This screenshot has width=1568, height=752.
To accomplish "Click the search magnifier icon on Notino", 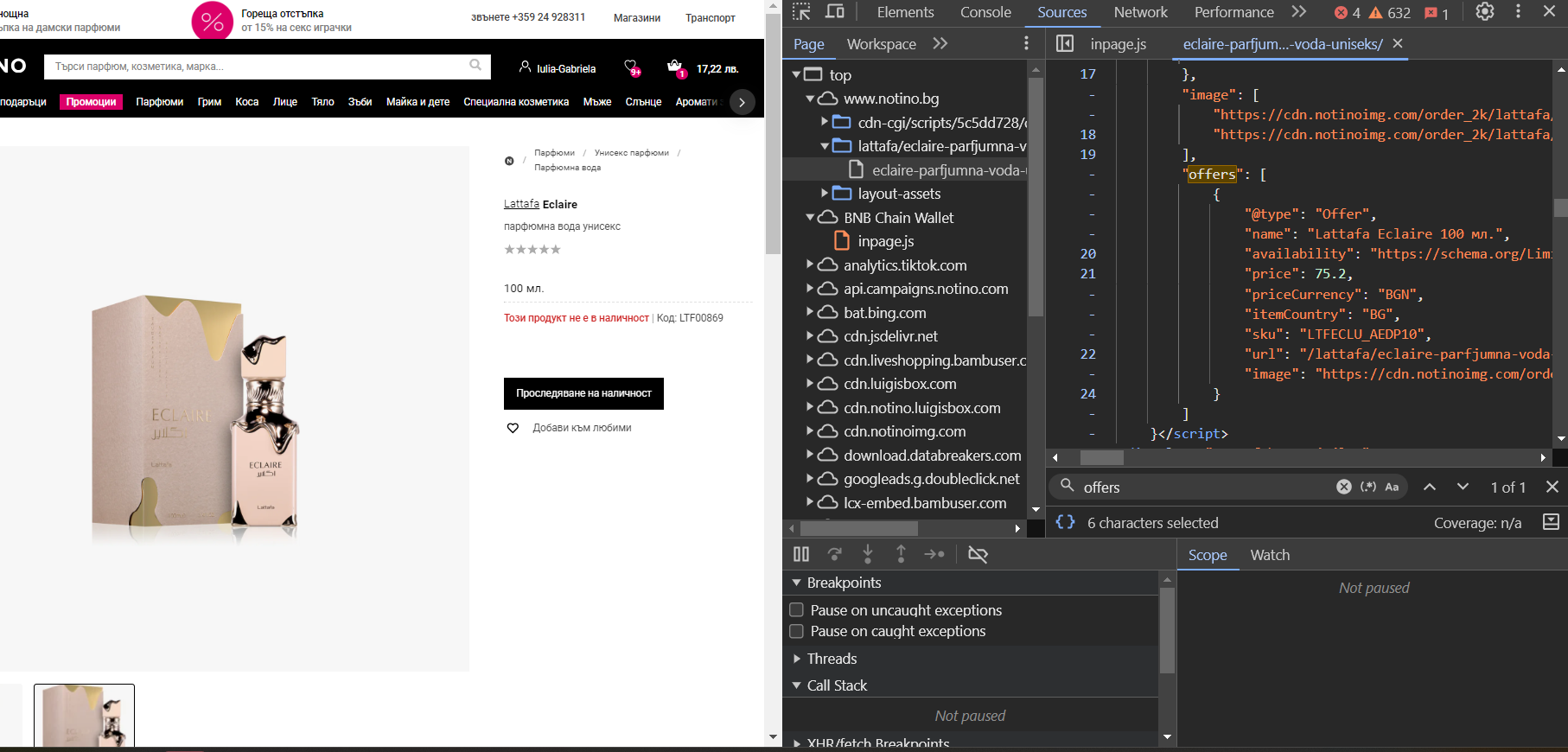I will [x=475, y=65].
